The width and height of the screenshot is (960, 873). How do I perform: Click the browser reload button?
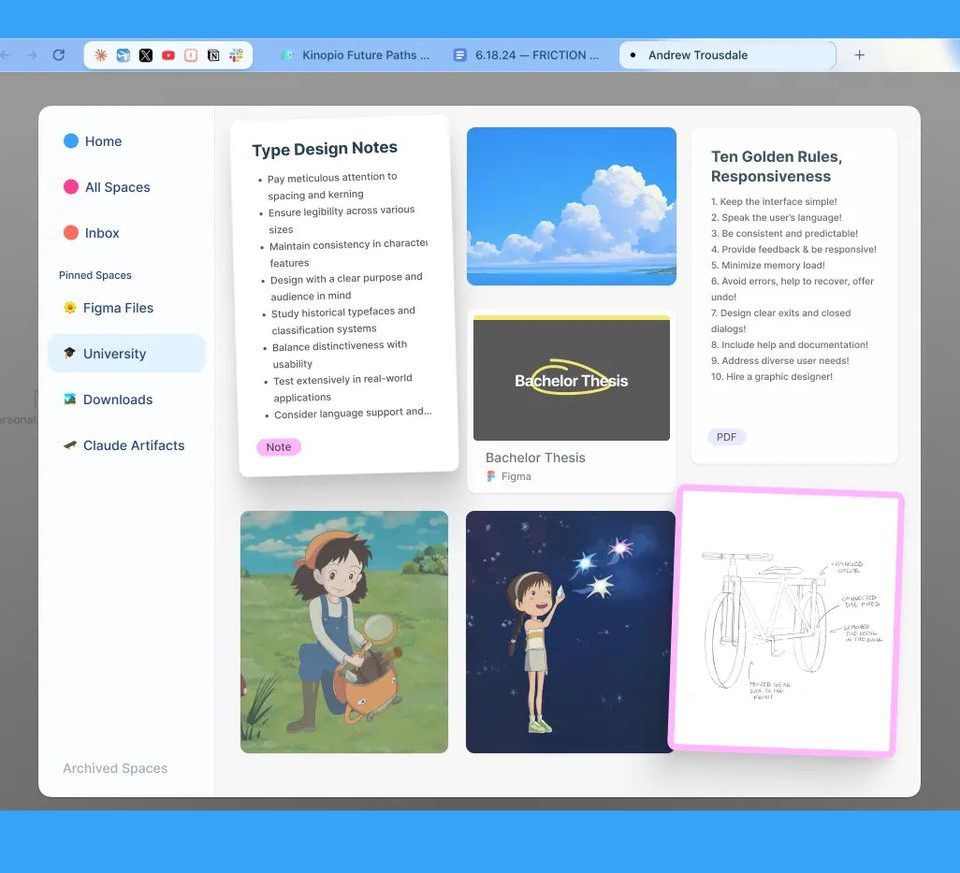[59, 56]
